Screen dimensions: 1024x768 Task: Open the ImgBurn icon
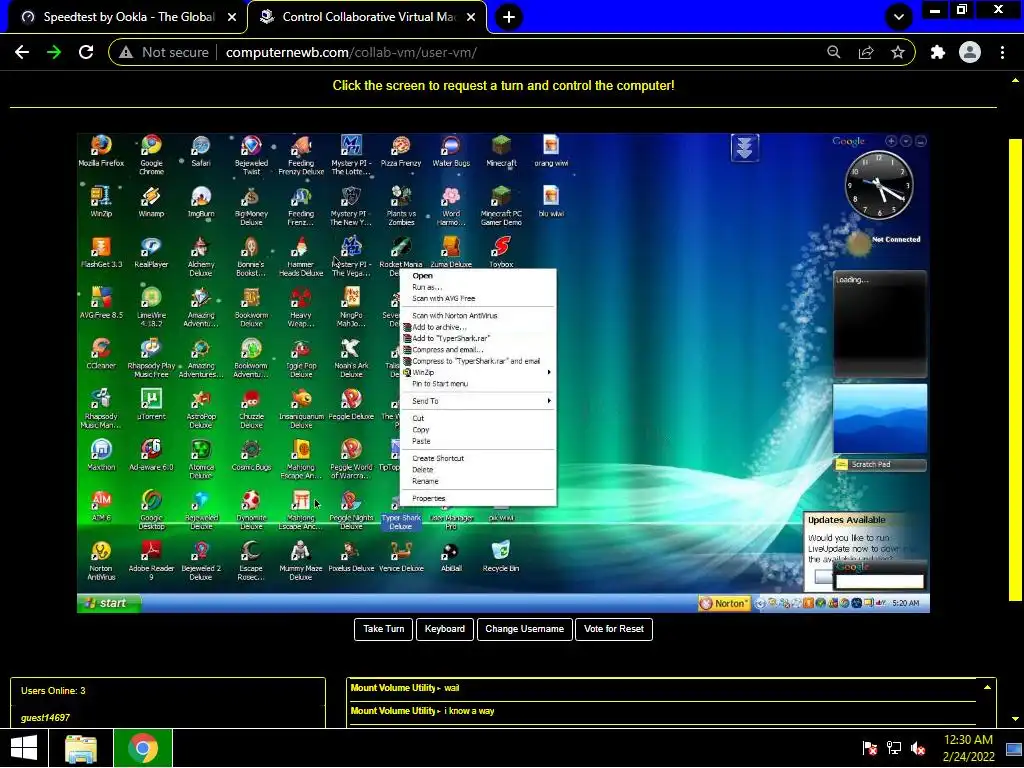click(x=201, y=202)
